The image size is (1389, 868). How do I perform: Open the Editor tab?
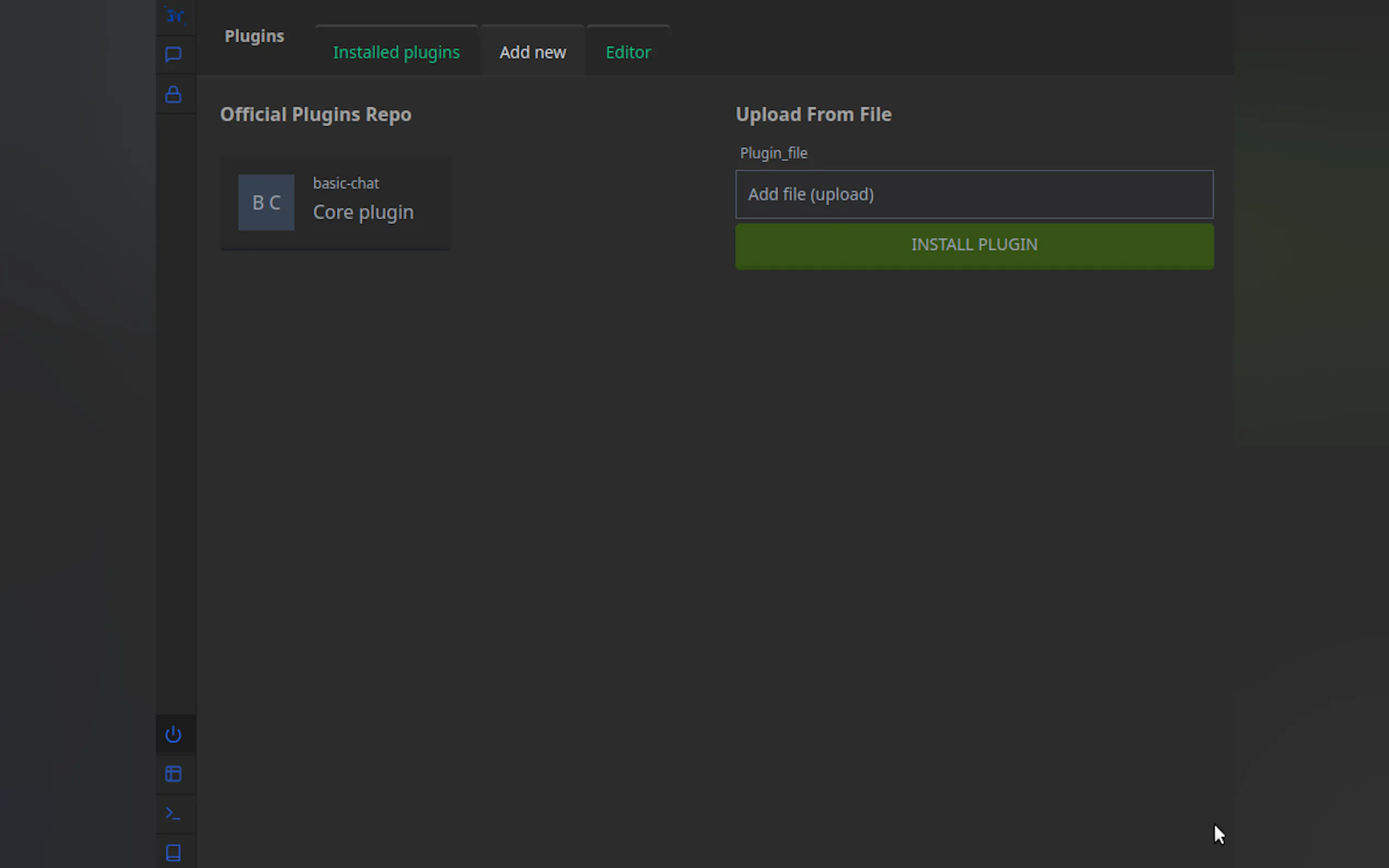click(628, 52)
